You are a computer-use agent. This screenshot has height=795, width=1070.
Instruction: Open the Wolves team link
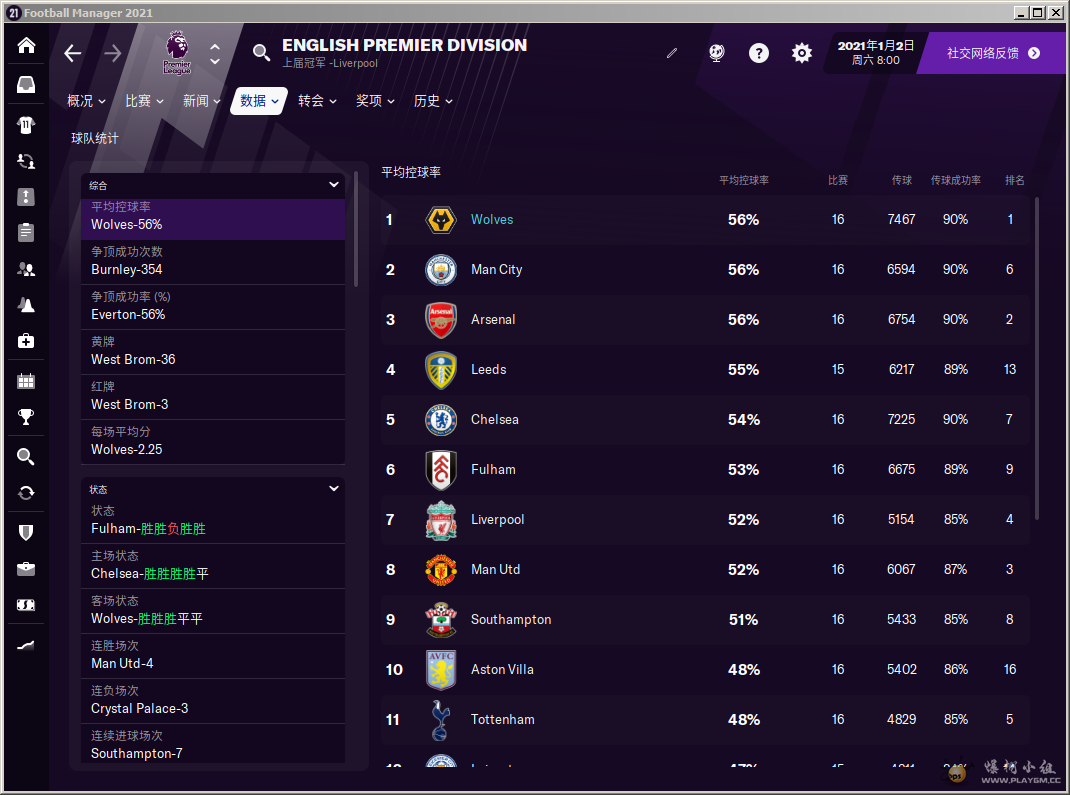tap(491, 220)
